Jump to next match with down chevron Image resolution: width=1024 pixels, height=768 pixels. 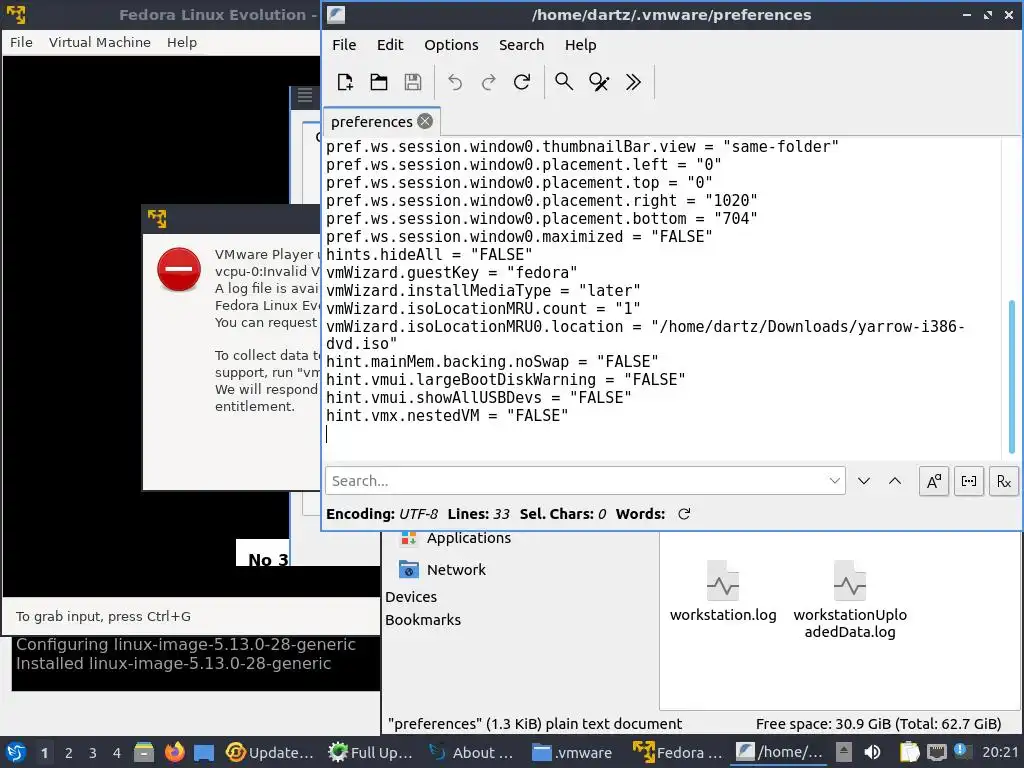864,481
